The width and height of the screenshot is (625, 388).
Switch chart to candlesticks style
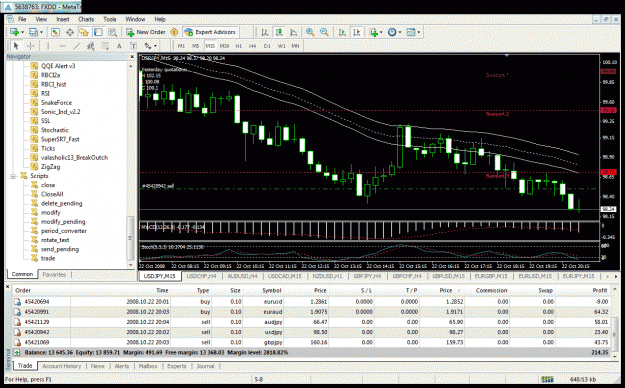click(279, 32)
